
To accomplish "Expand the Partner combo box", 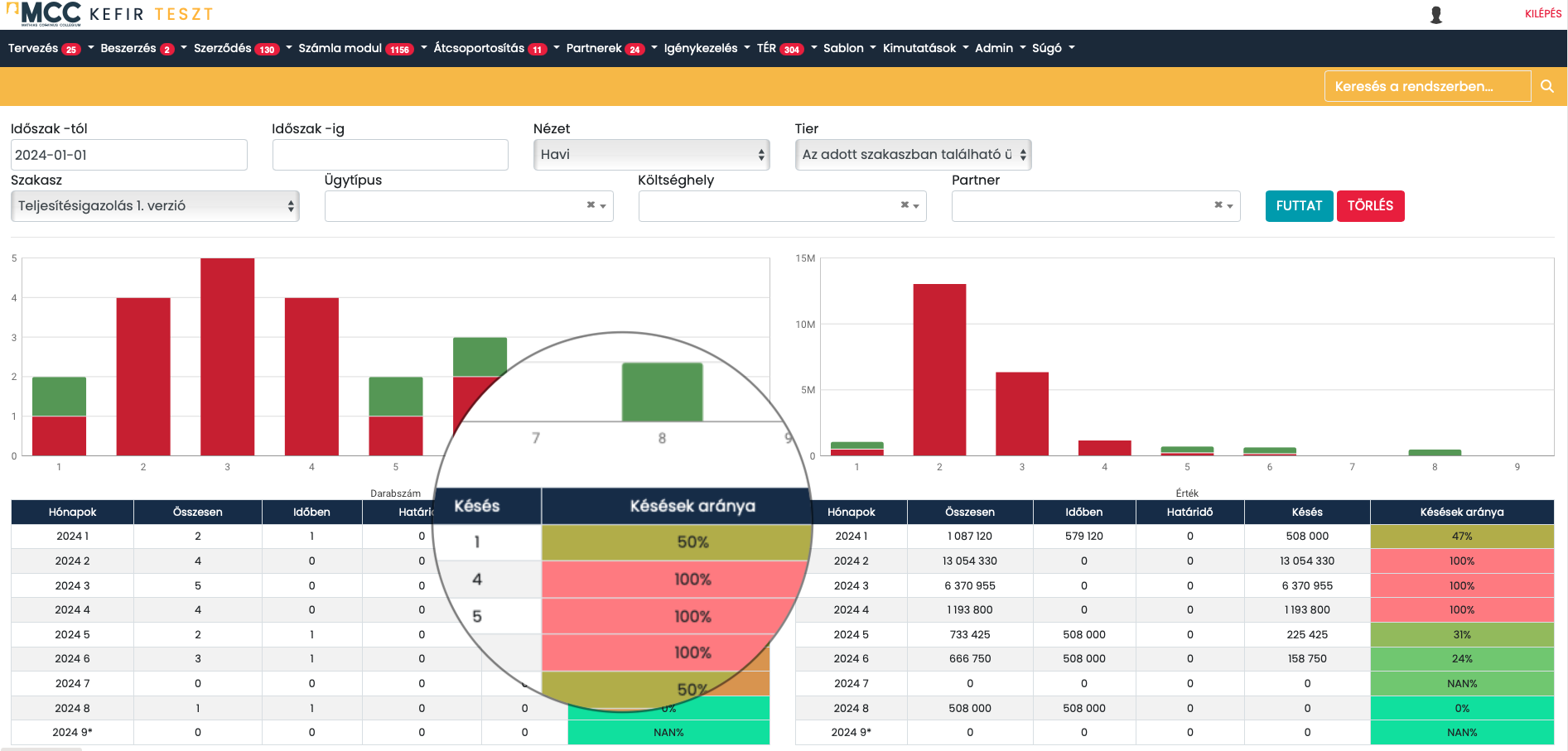I will (1231, 206).
